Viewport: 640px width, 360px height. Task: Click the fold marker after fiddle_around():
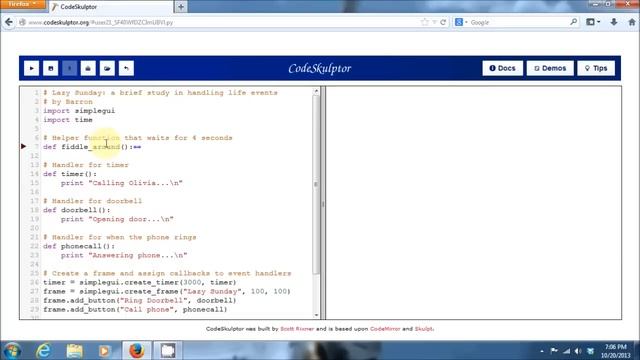(x=137, y=147)
